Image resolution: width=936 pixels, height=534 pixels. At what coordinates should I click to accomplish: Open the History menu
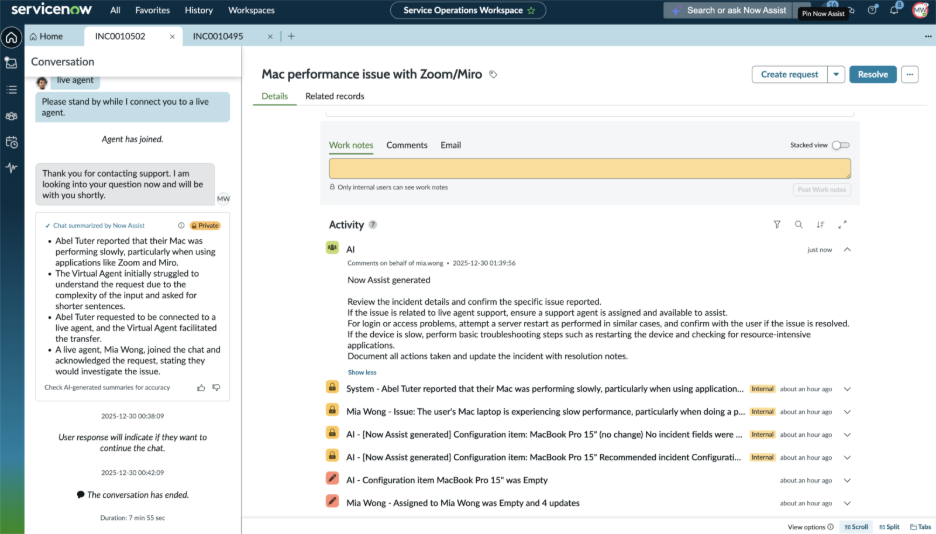coord(199,10)
